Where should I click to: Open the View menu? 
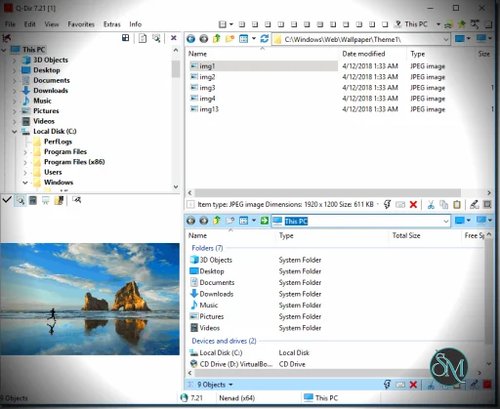pyautogui.click(x=52, y=24)
